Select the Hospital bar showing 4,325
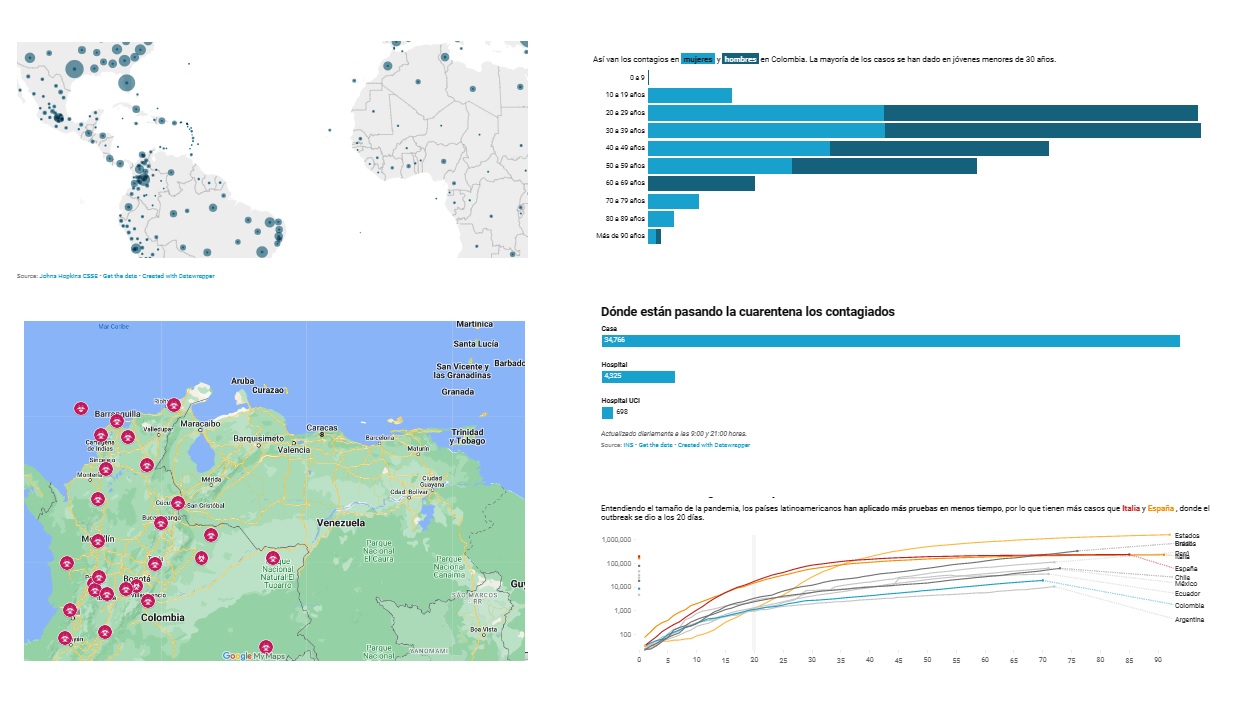 pos(638,377)
